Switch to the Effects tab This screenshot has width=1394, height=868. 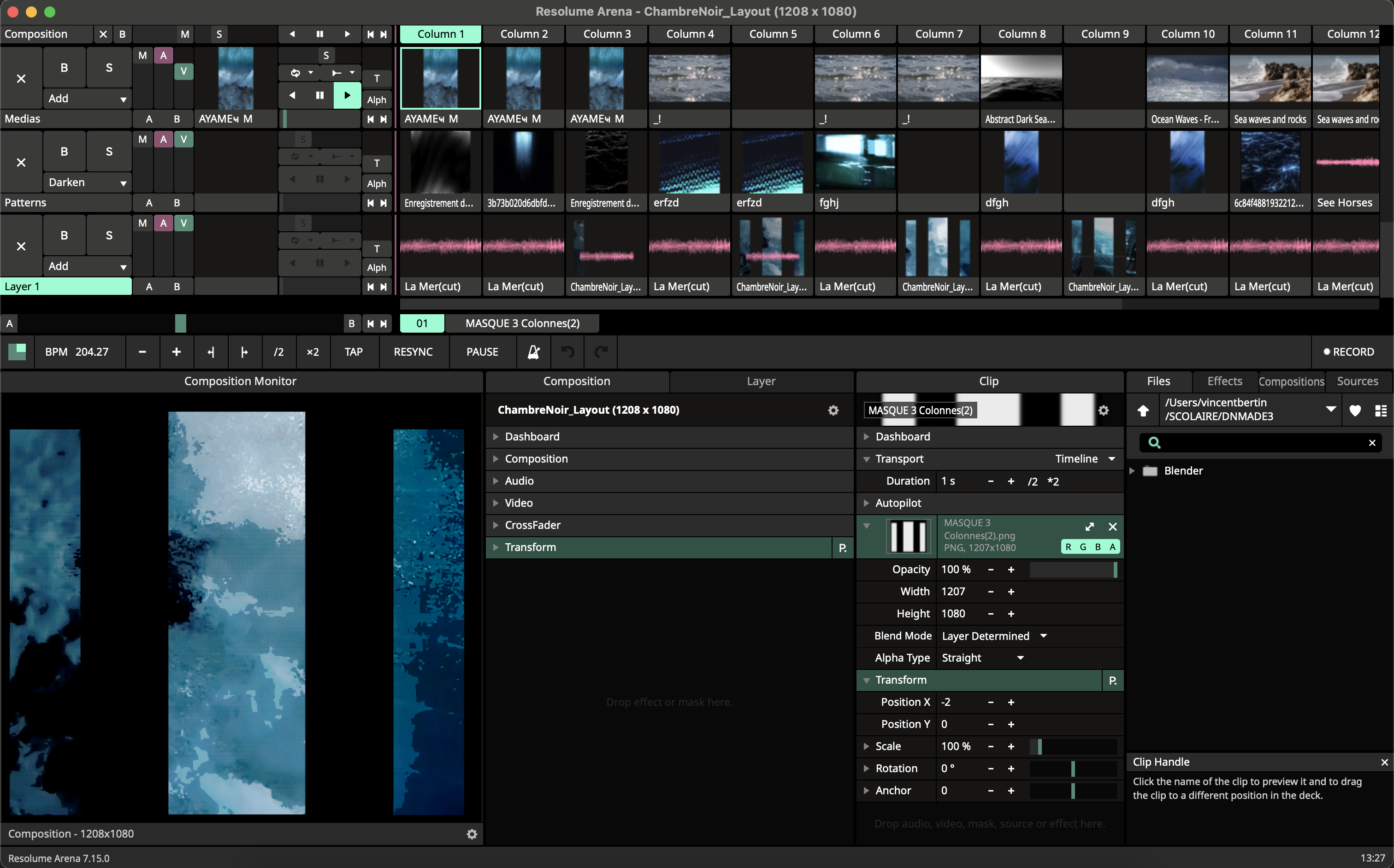point(1224,381)
